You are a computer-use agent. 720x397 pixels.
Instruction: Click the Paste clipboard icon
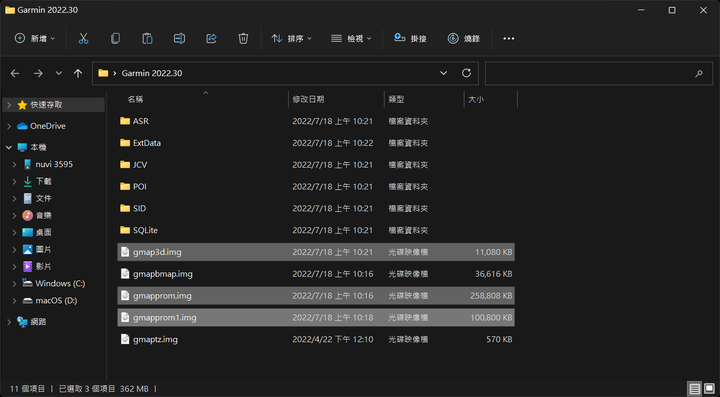tap(147, 39)
